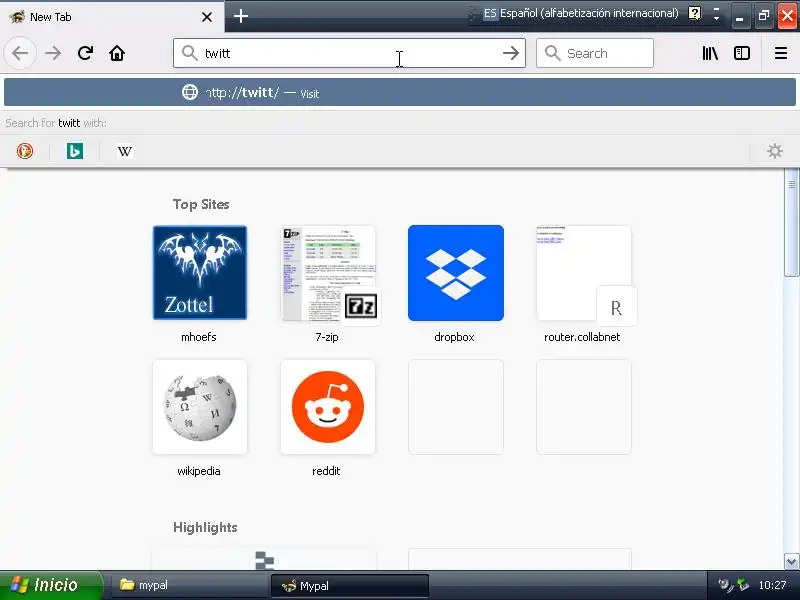Toggle the sidebar view icon
This screenshot has width=800, height=600.
[741, 53]
